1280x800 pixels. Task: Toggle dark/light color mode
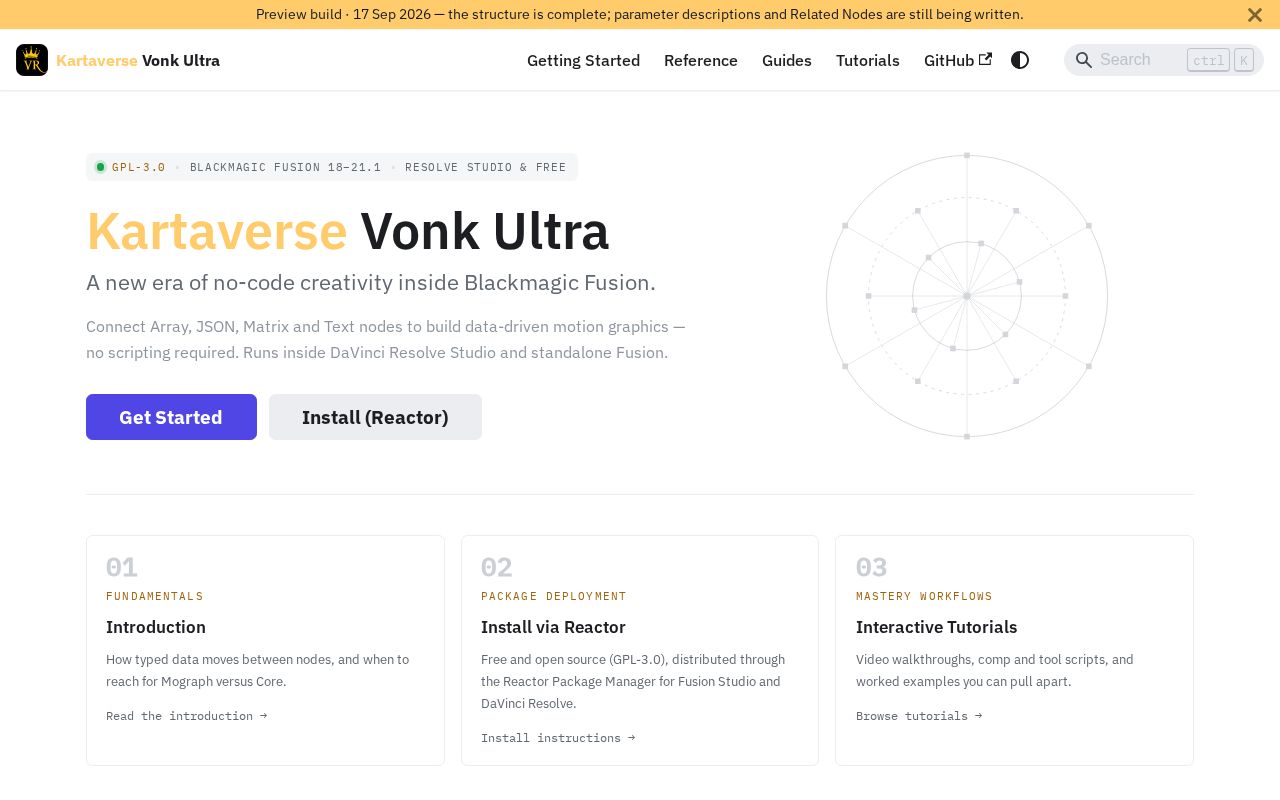tap(1020, 60)
